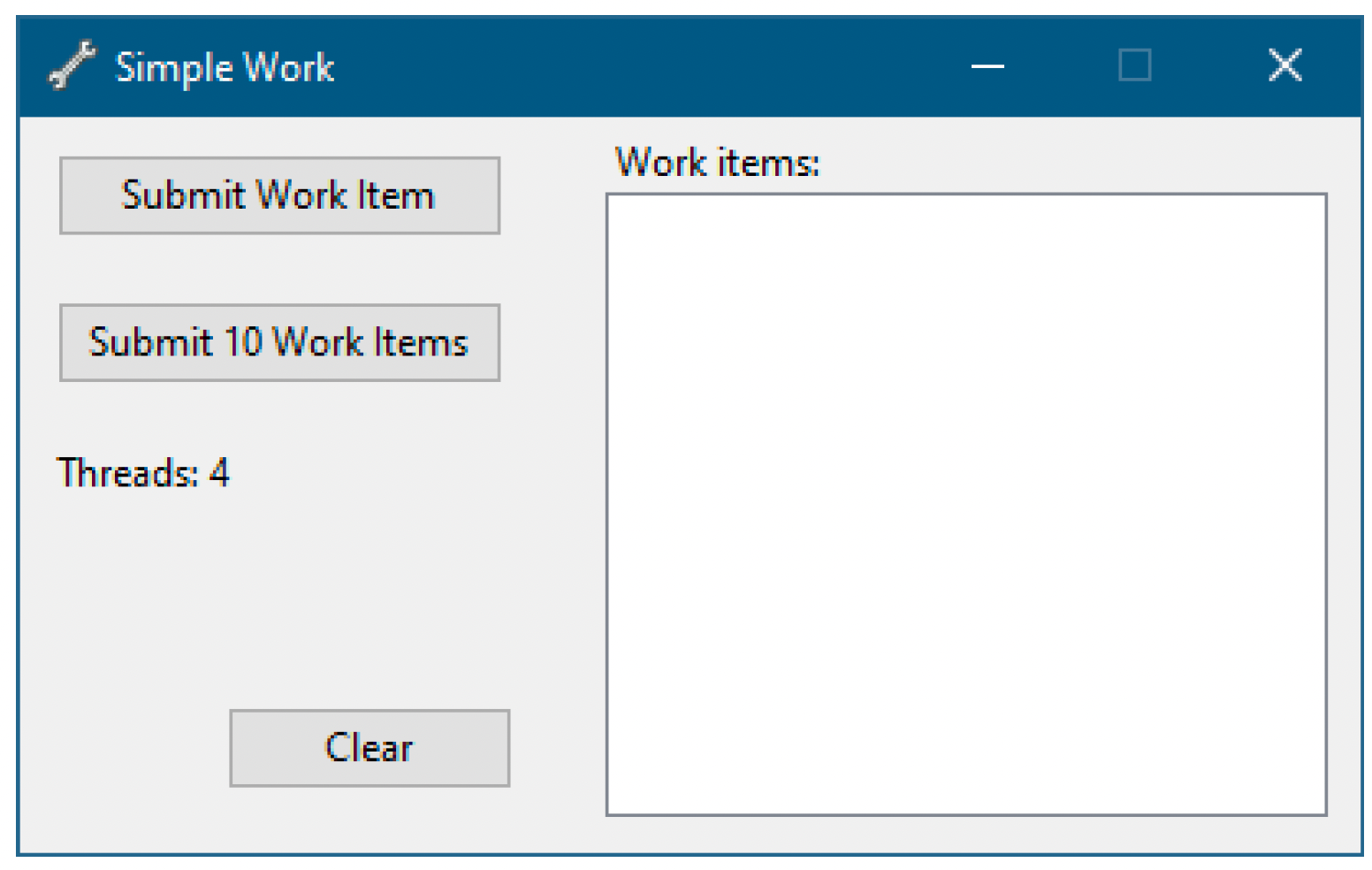
Task: Click the word "Item" on the top submit button
Action: click(396, 195)
